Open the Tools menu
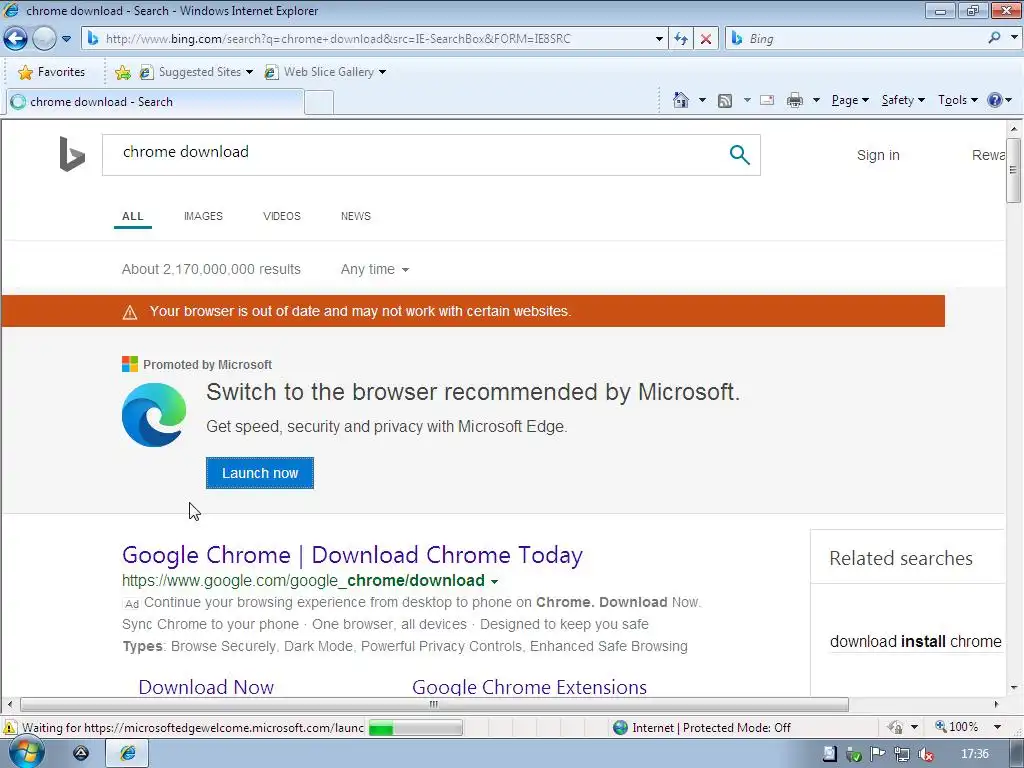Image resolution: width=1024 pixels, height=768 pixels. click(x=957, y=100)
